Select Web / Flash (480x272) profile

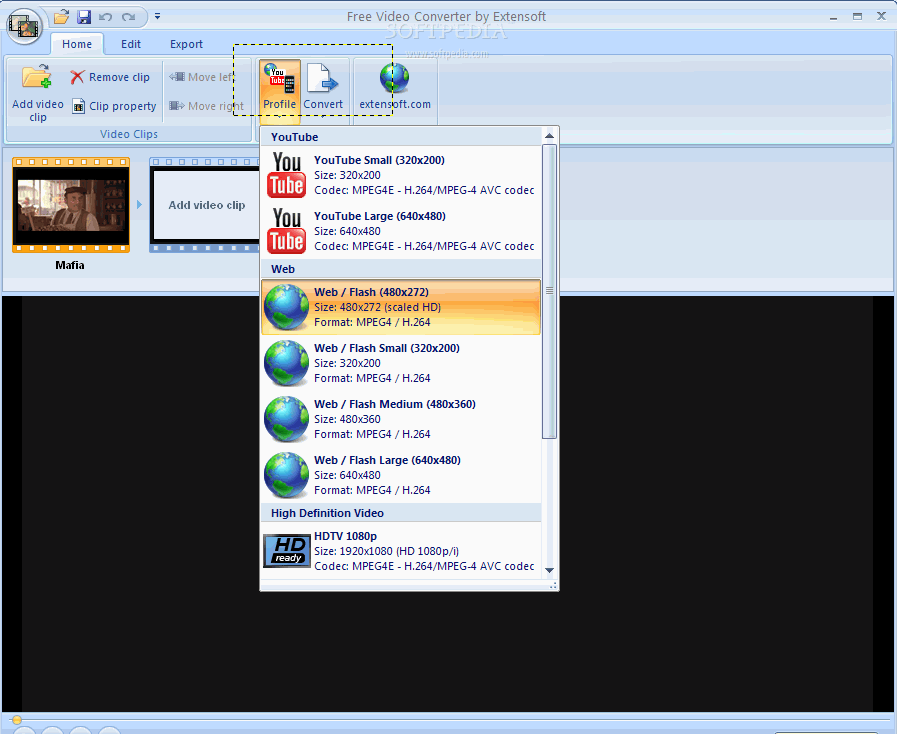click(401, 307)
